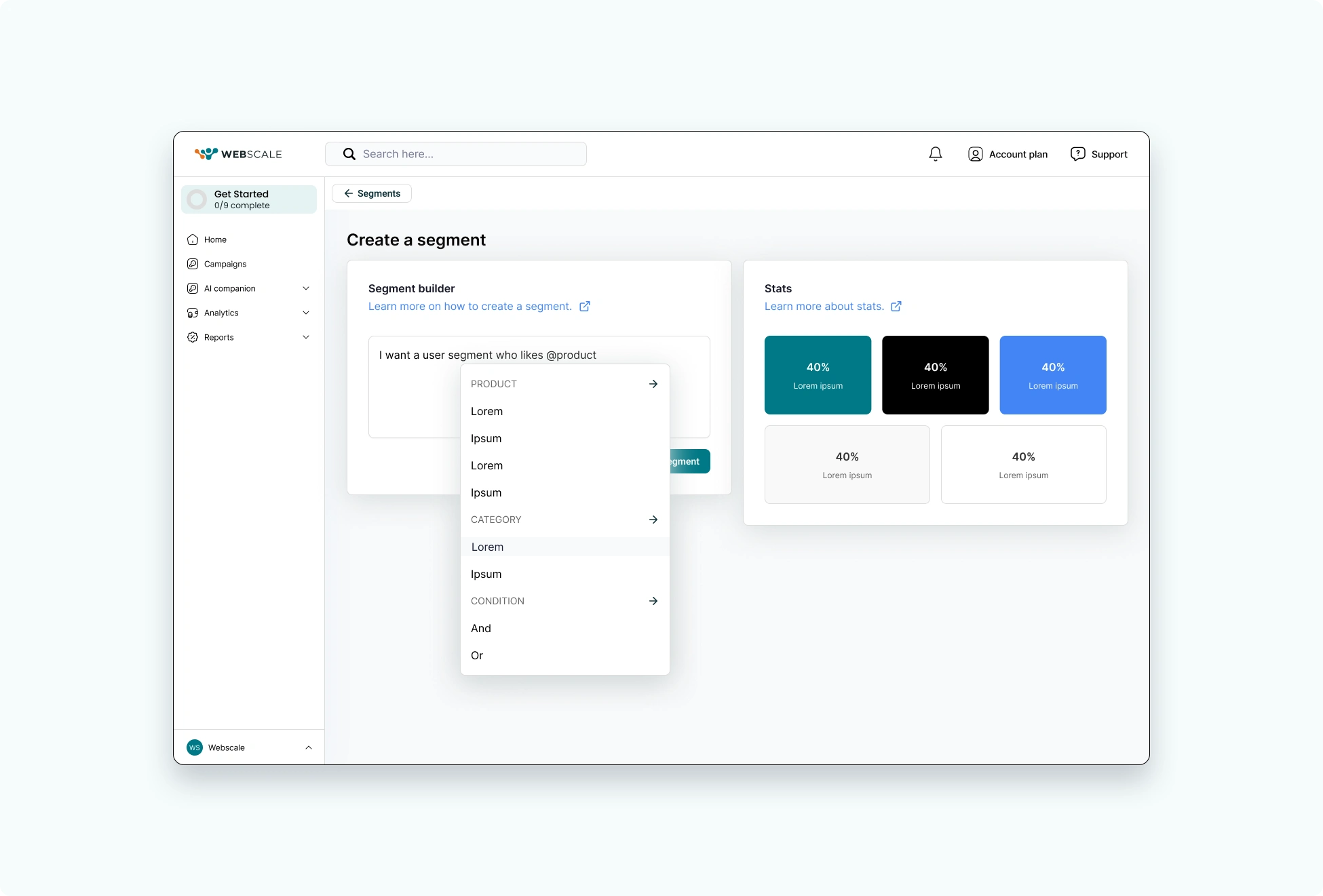Click the notification bell icon

[935, 154]
